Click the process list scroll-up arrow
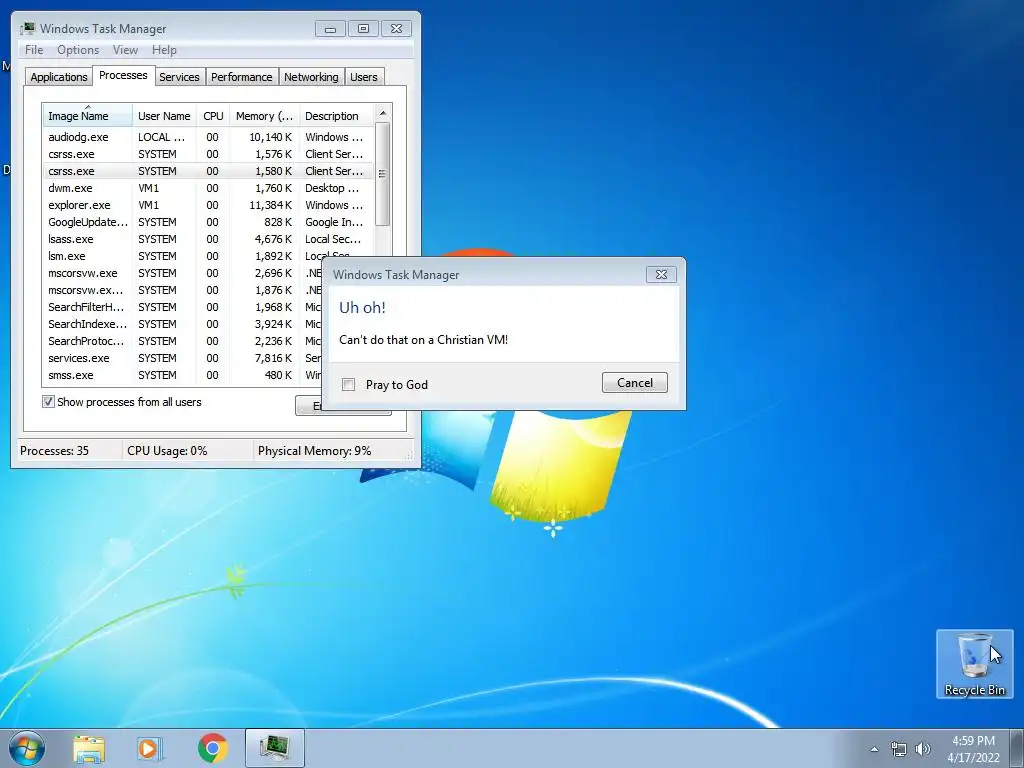 (x=383, y=113)
